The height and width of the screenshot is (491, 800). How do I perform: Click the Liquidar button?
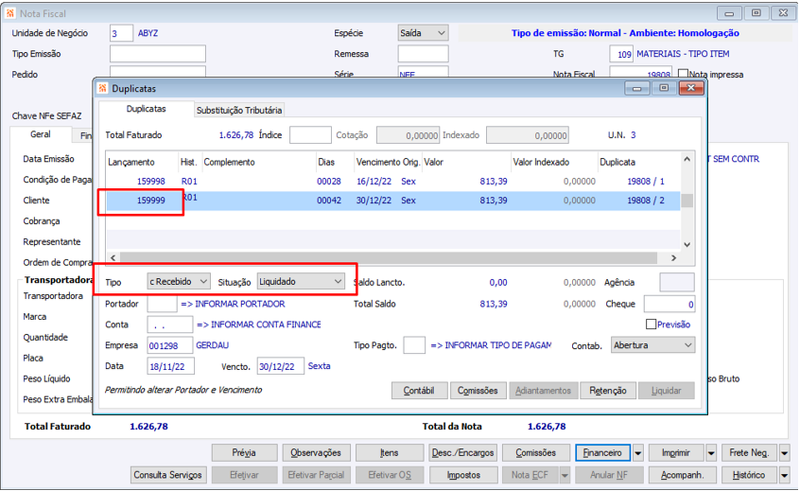click(x=666, y=390)
